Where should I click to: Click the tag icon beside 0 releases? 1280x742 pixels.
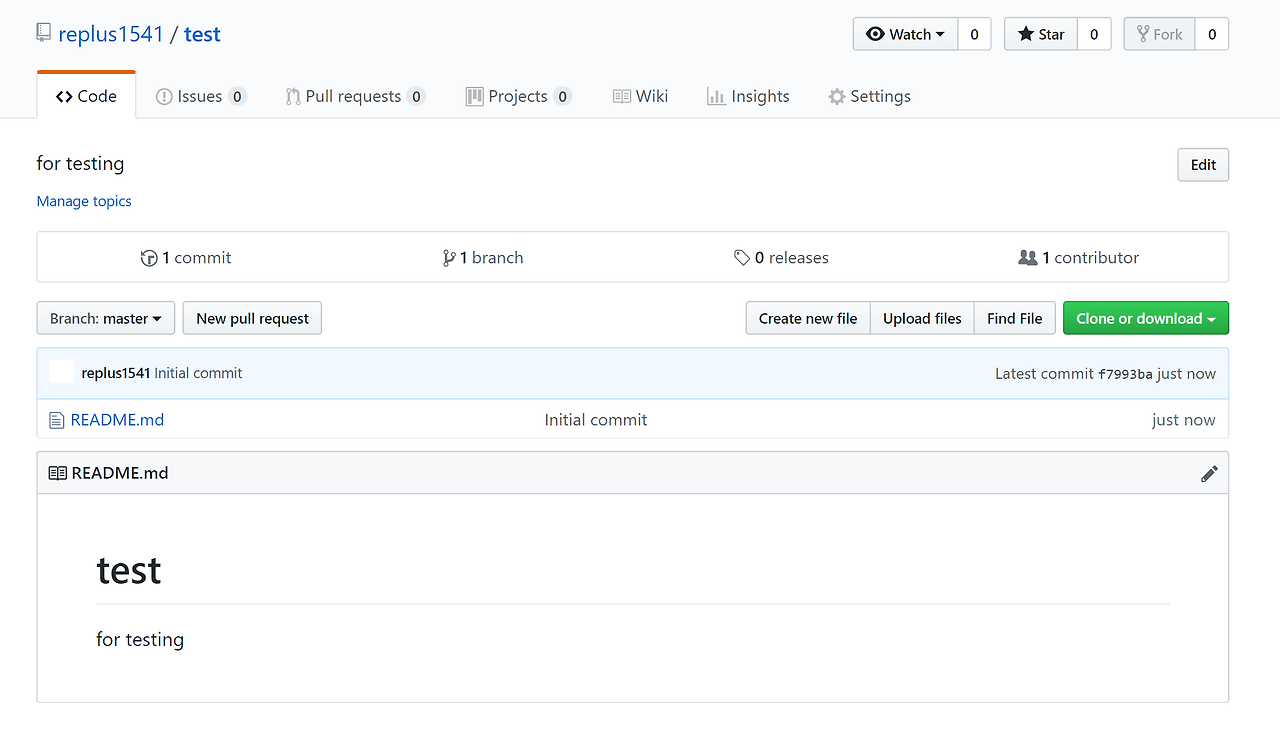(742, 258)
